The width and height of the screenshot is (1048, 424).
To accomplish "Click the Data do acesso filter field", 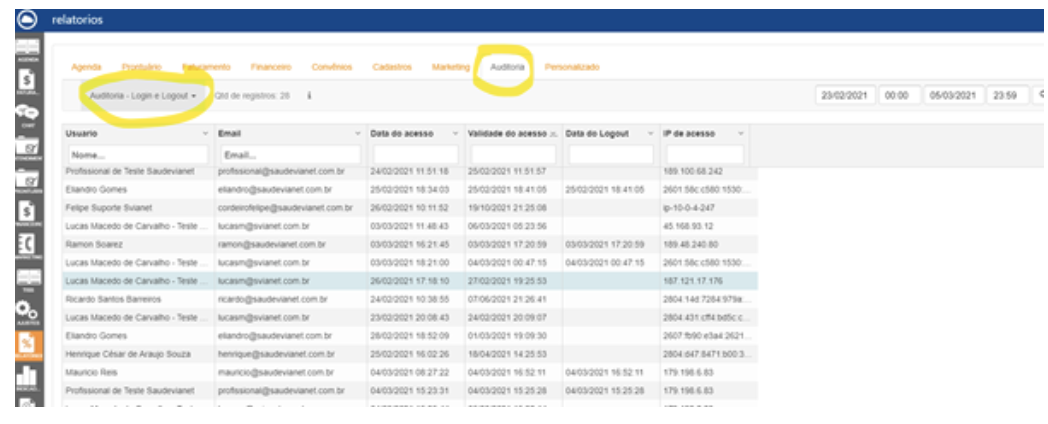I will pos(416,154).
